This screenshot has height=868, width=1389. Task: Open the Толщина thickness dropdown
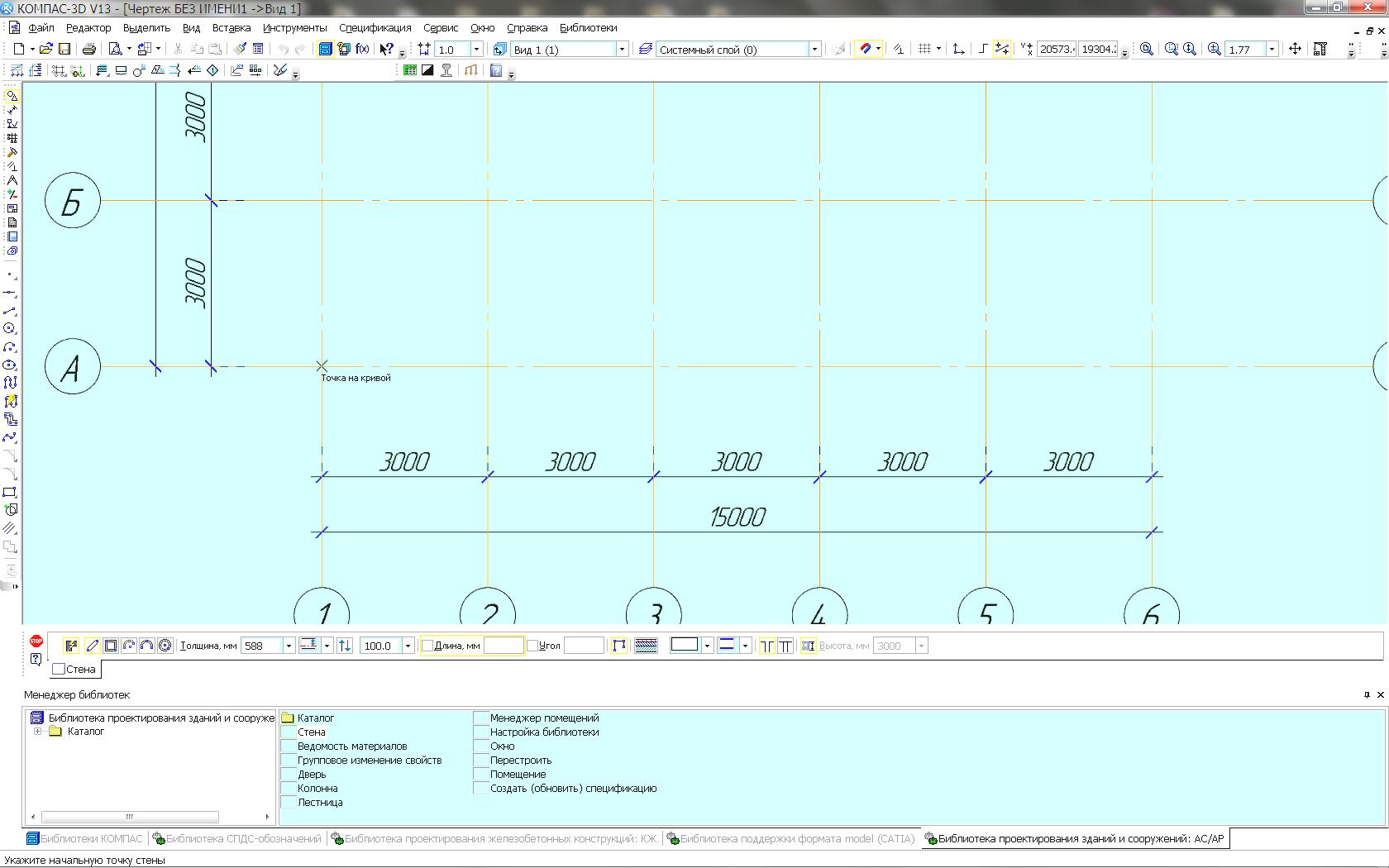click(289, 646)
